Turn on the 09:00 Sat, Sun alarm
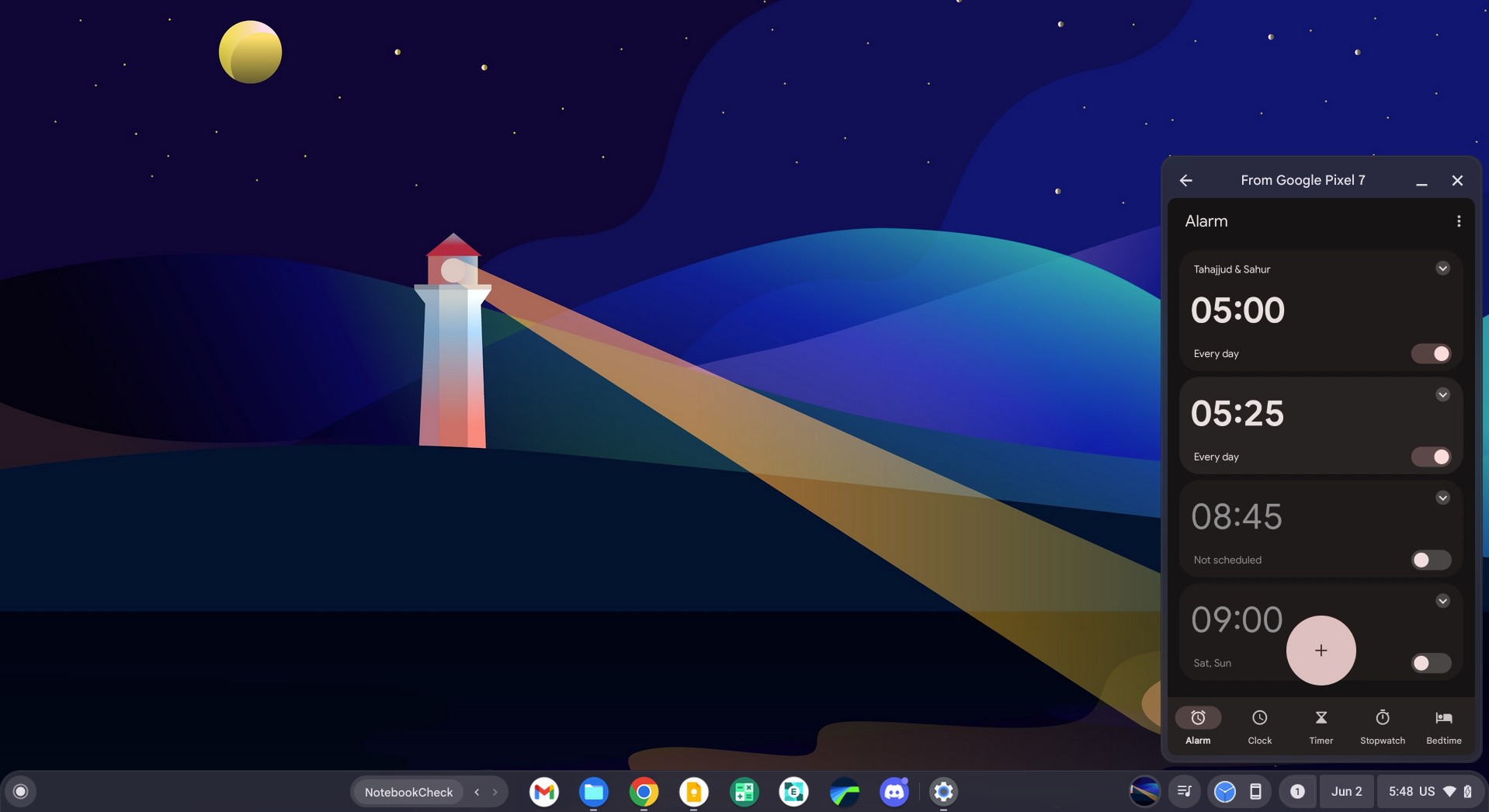Screen dimensions: 1489x812 (x=1431, y=664)
